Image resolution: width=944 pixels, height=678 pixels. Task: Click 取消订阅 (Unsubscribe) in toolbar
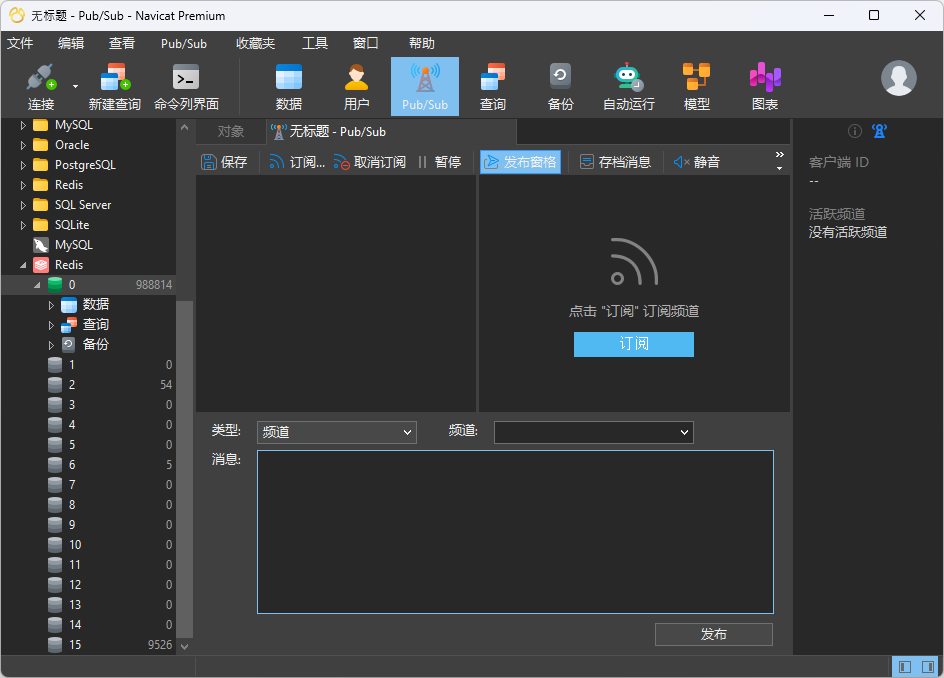[x=370, y=162]
